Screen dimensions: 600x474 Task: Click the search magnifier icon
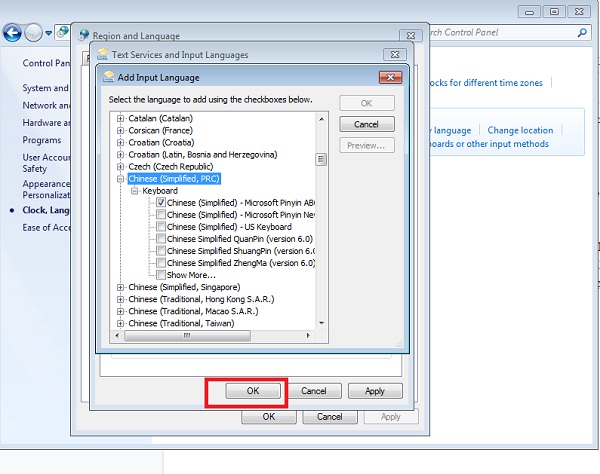point(582,33)
